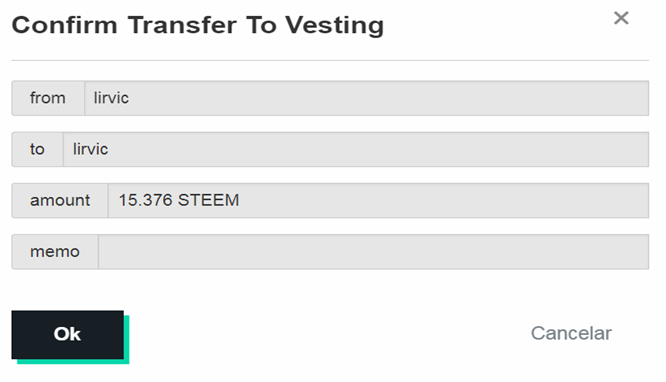
Task: Click the lirvic text in the to row
Action: click(90, 149)
